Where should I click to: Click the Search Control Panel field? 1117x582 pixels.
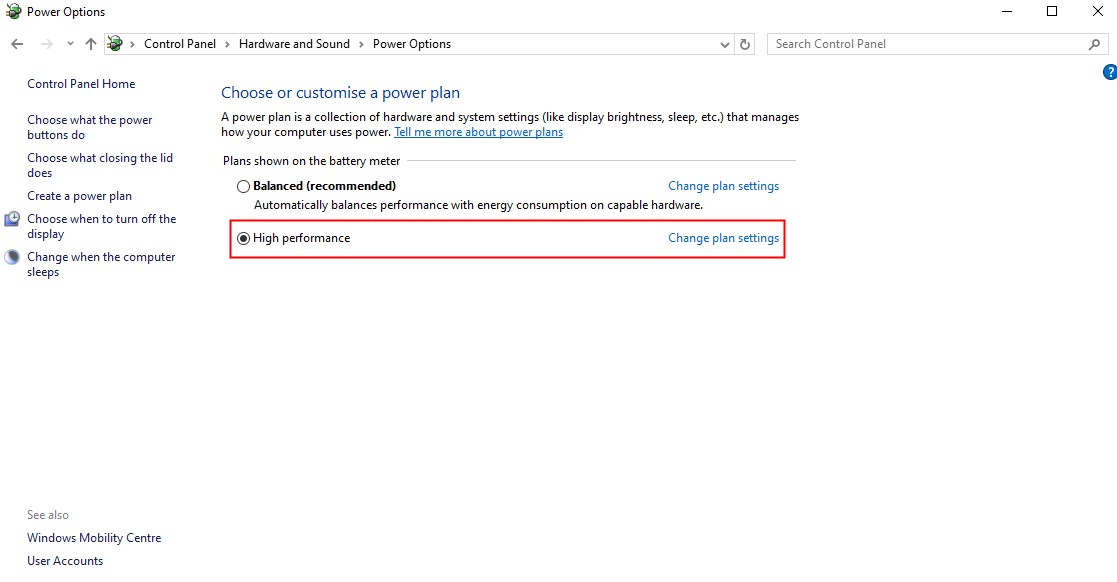(925, 44)
